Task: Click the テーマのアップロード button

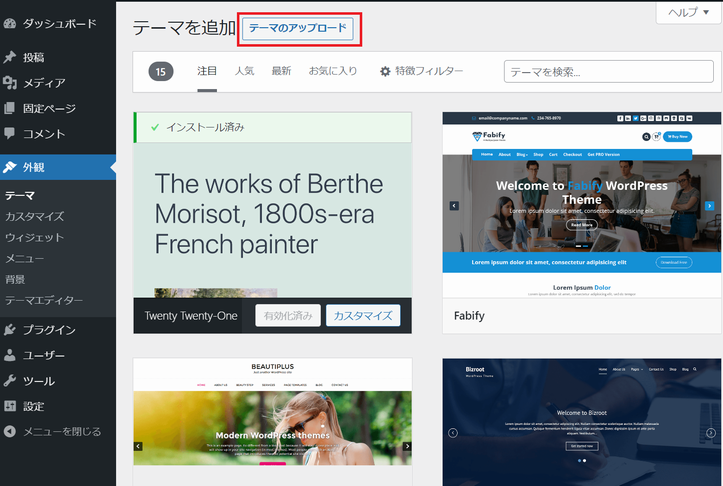Action: coord(298,29)
